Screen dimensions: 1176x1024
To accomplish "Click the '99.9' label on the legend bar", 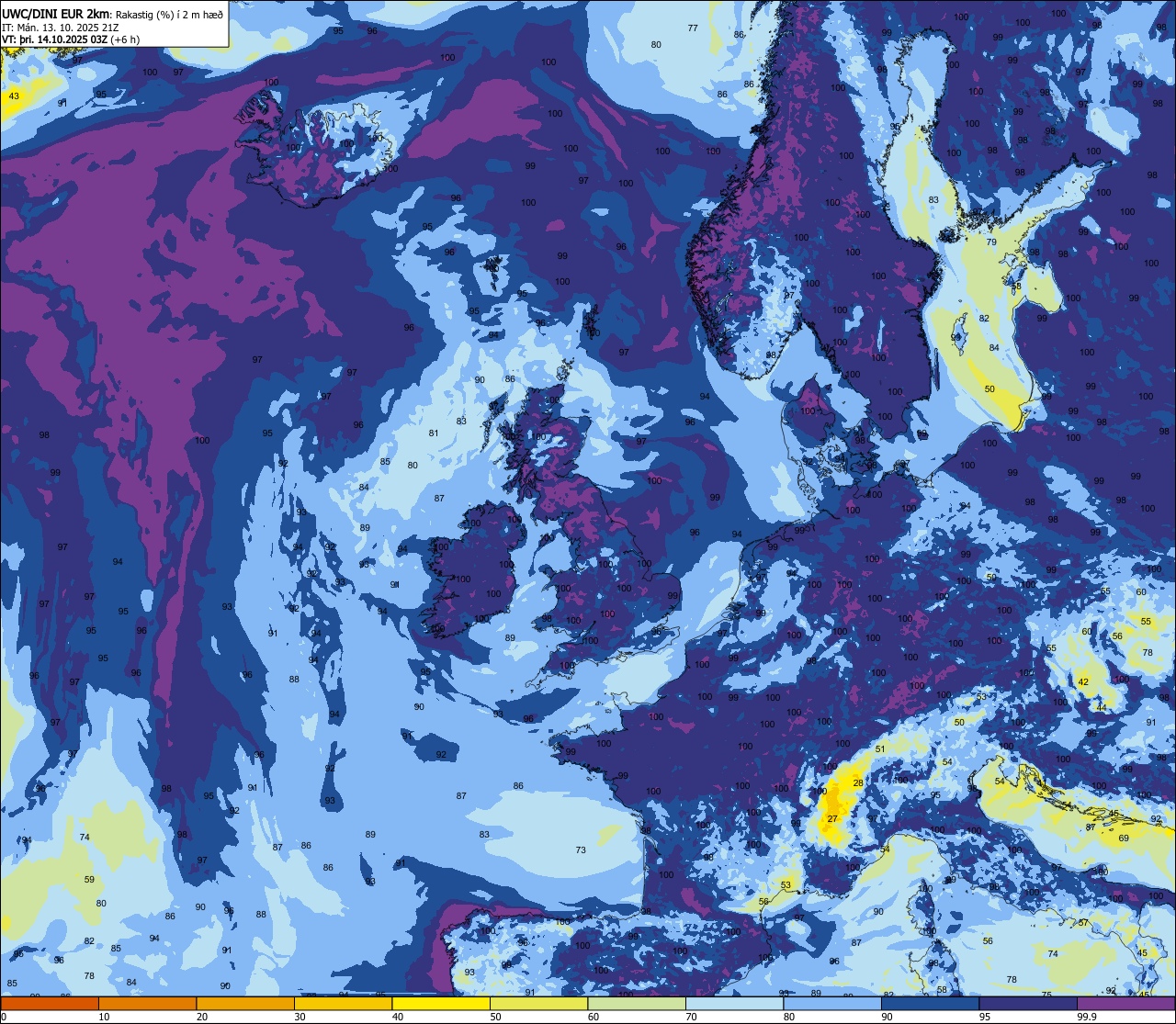I will pos(1088,1017).
